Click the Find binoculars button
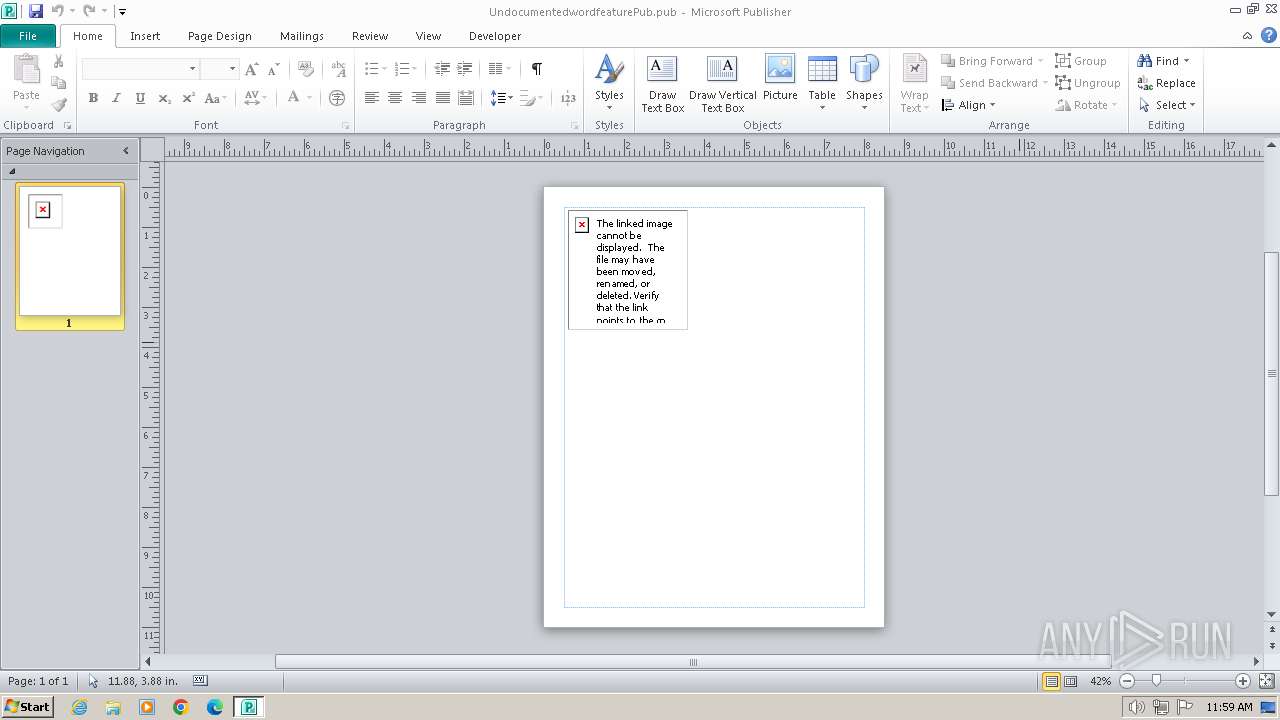Viewport: 1280px width, 720px height. click(x=1163, y=61)
